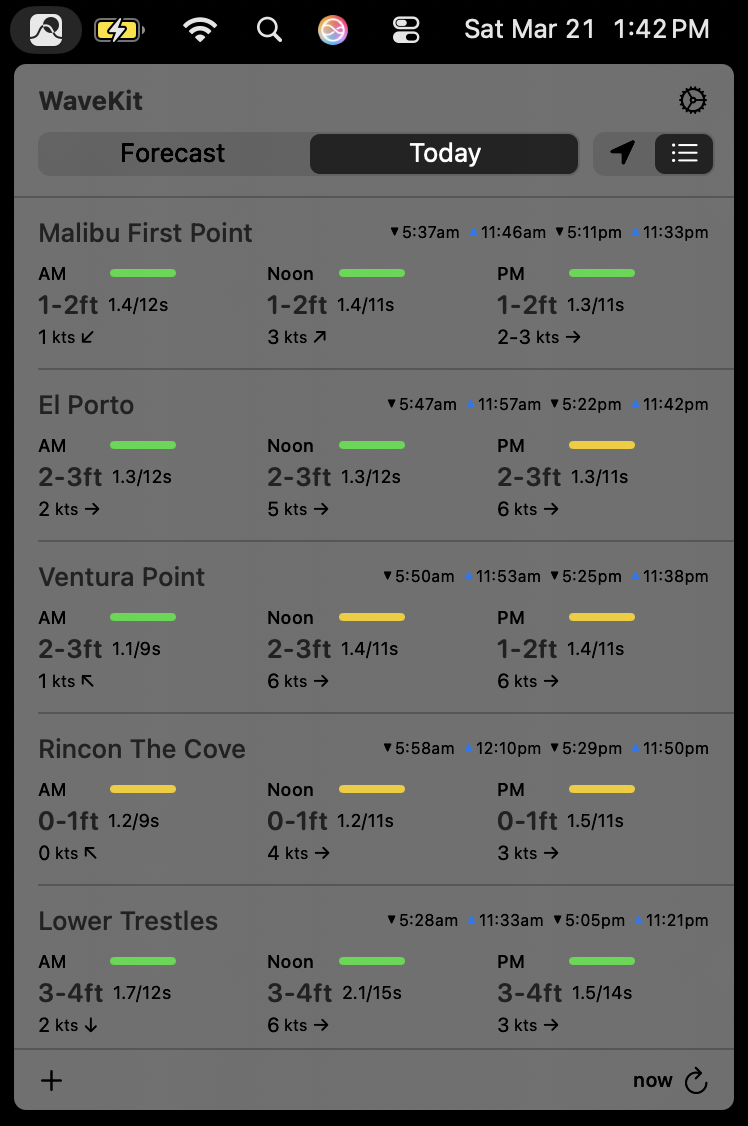Switch to the Forecast tab

coord(173,153)
